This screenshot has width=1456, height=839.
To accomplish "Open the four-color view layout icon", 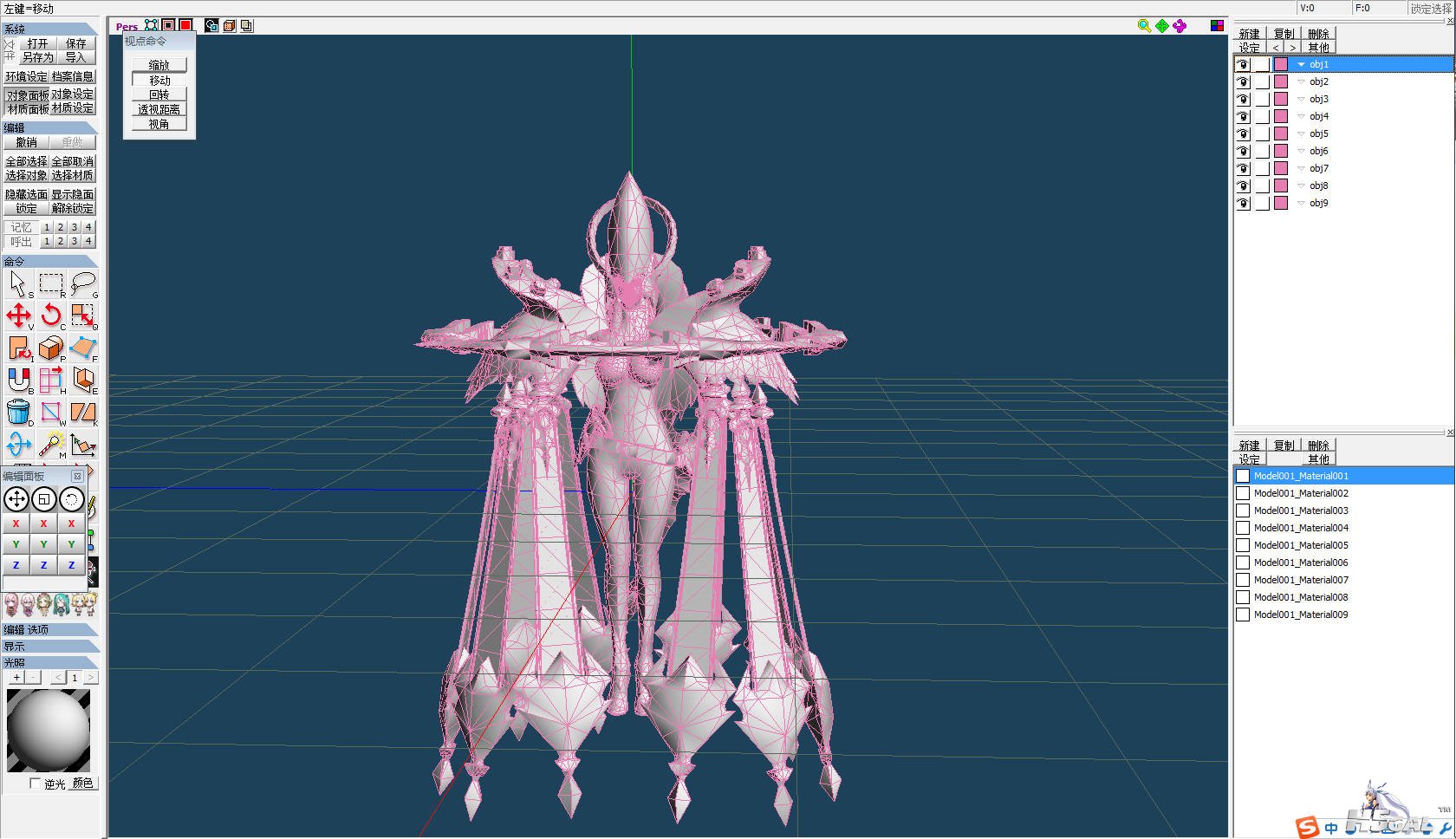I will (x=1218, y=26).
